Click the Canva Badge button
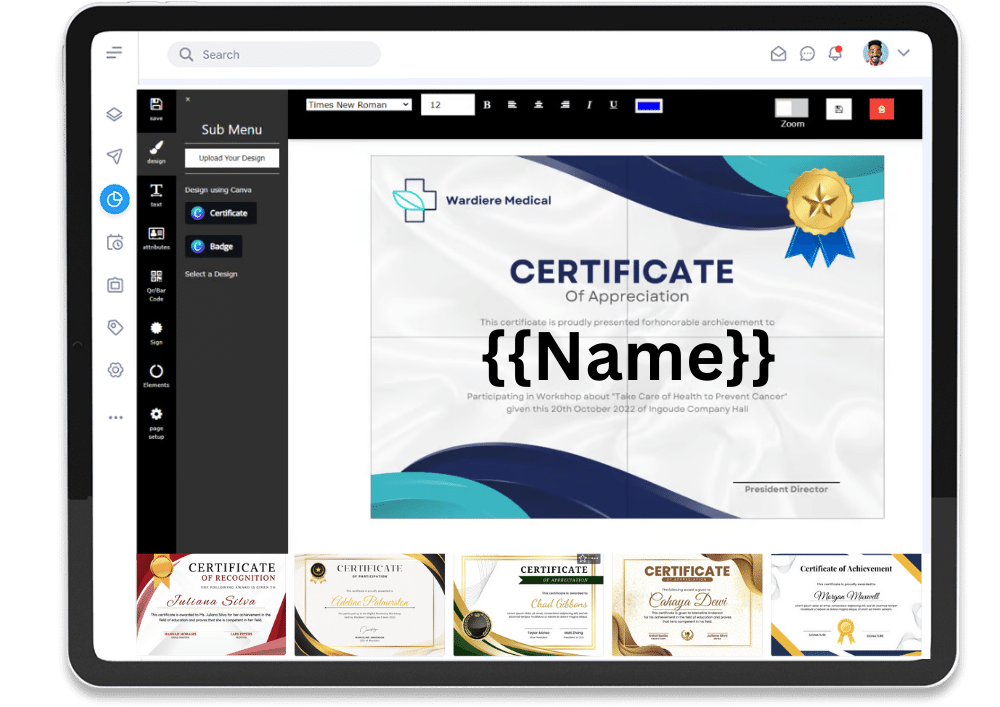 coord(214,246)
